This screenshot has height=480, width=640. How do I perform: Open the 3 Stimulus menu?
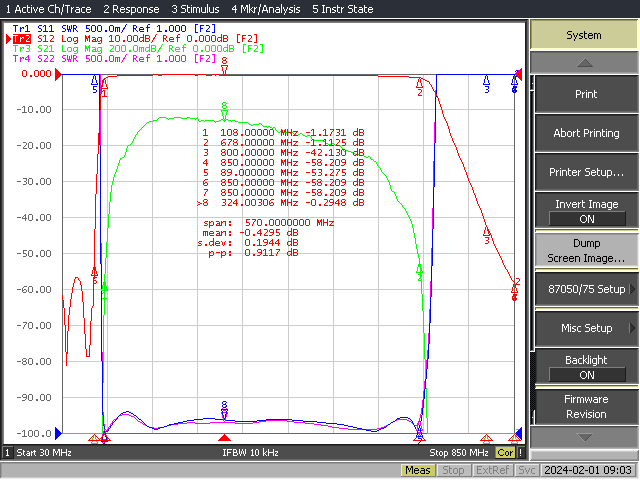pos(195,9)
